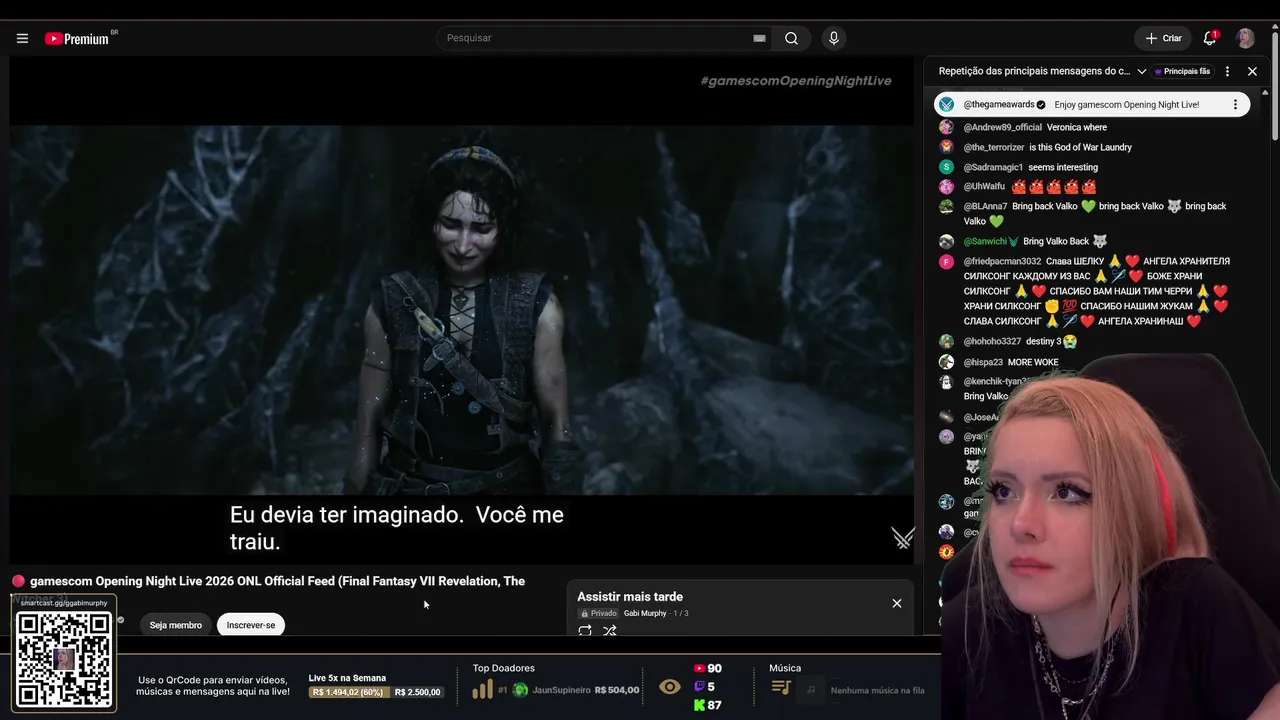Click the music queue icon
1280x720 pixels.
tap(781, 688)
